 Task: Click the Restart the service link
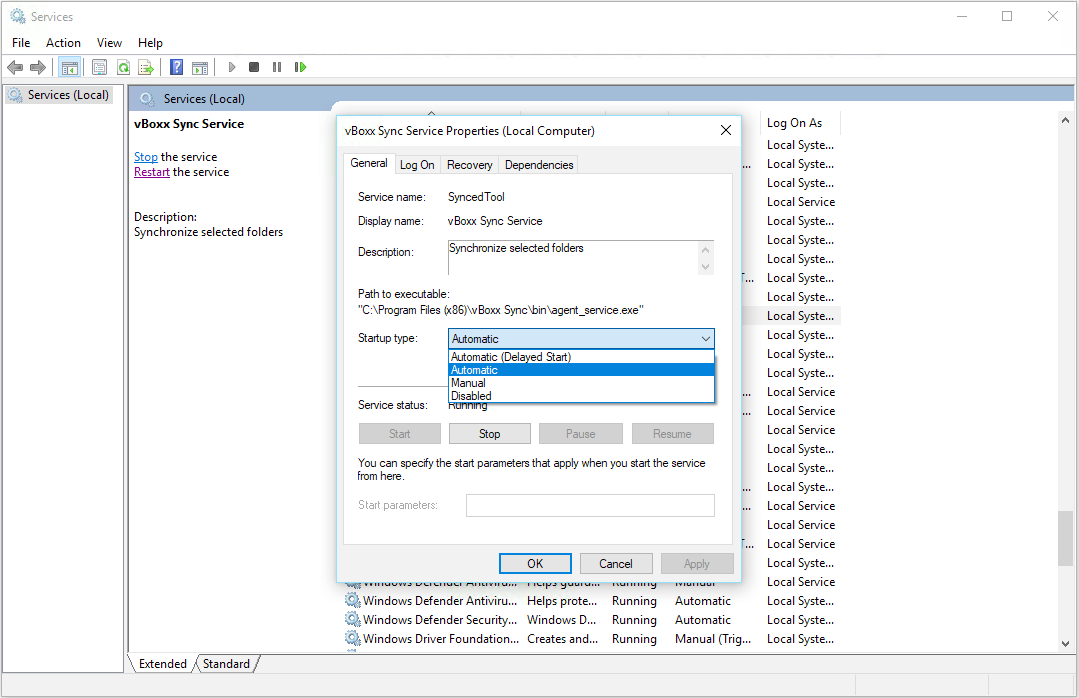tap(151, 172)
